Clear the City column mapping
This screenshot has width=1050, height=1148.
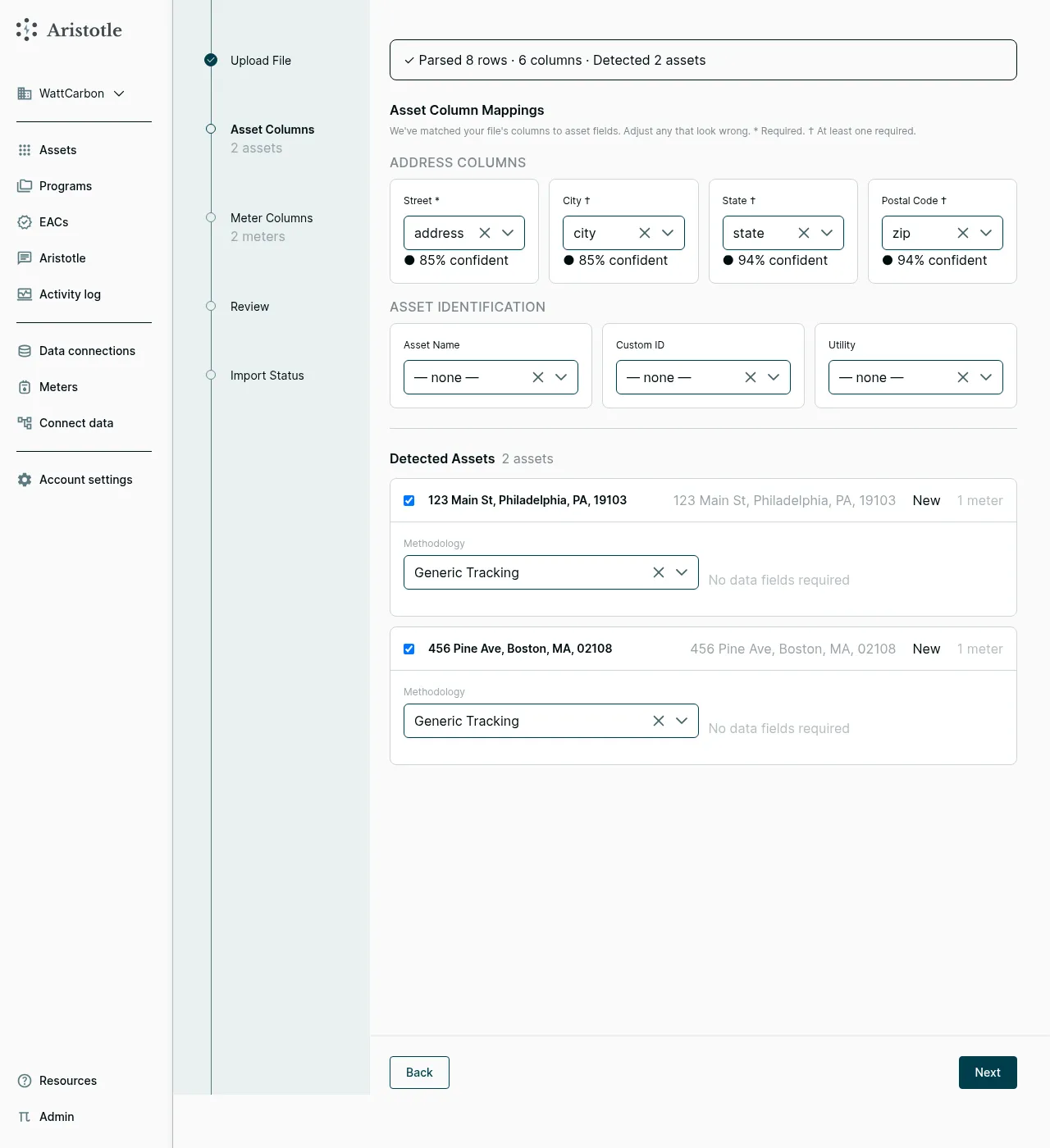[x=645, y=233]
